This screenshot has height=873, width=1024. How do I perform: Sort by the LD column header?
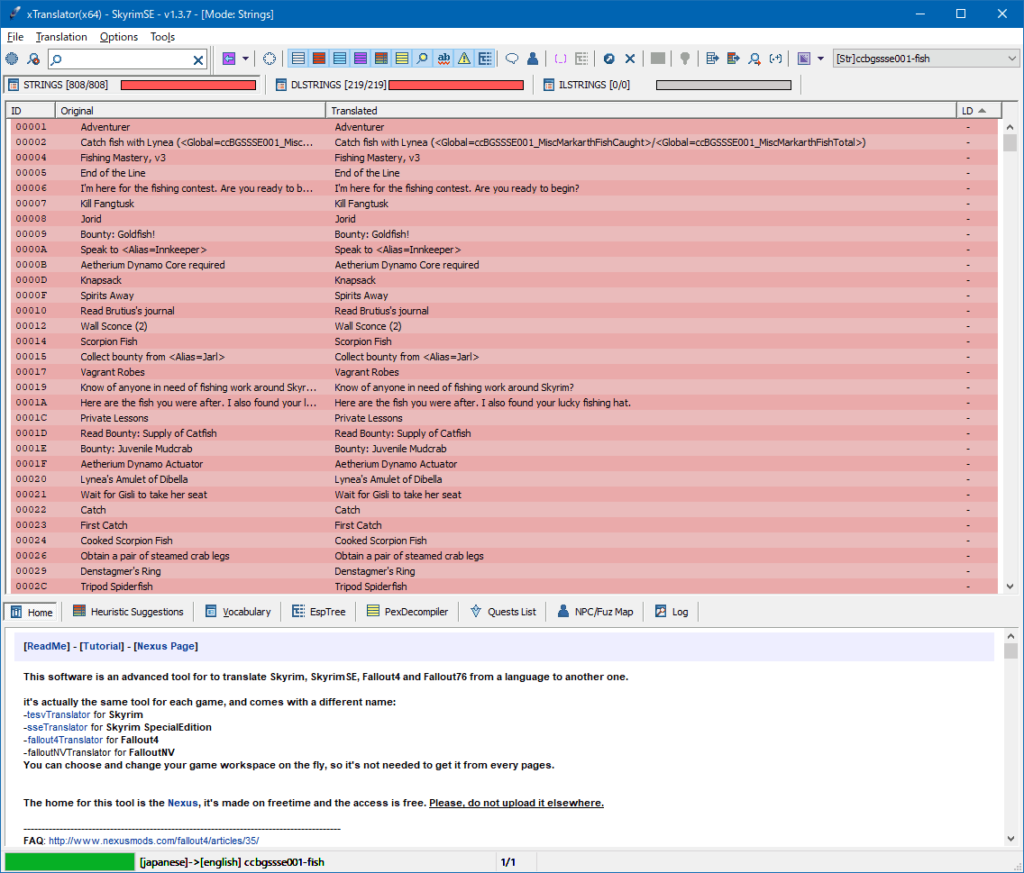[x=978, y=110]
